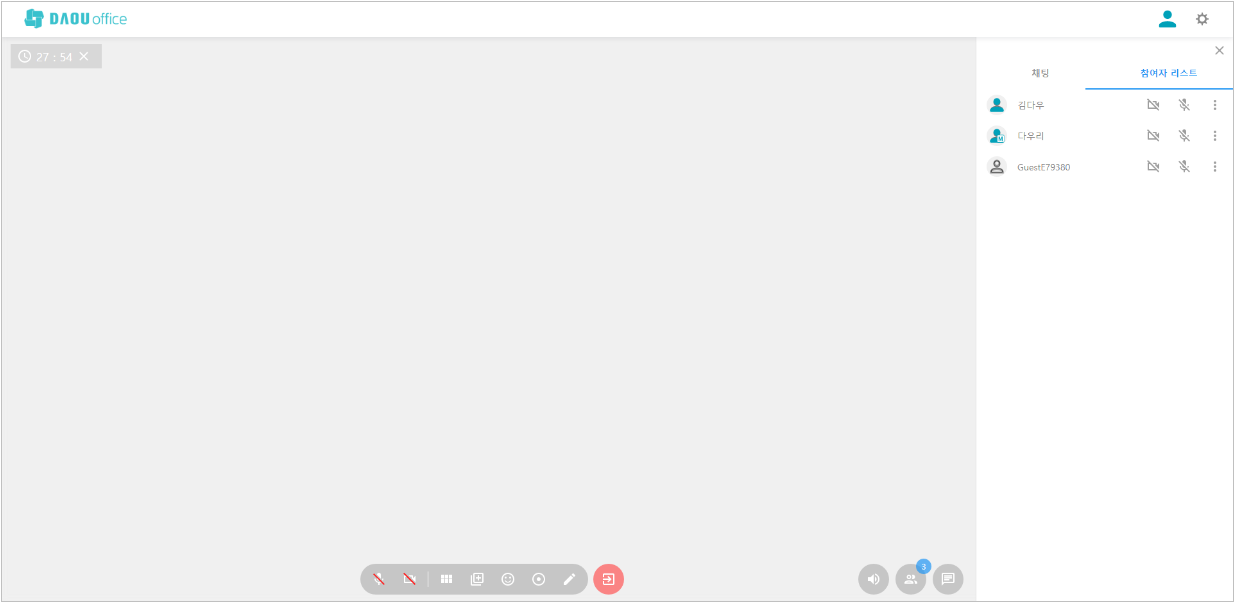The width and height of the screenshot is (1234, 602).
Task: Click GuestE79380's avatar icon
Action: [996, 167]
